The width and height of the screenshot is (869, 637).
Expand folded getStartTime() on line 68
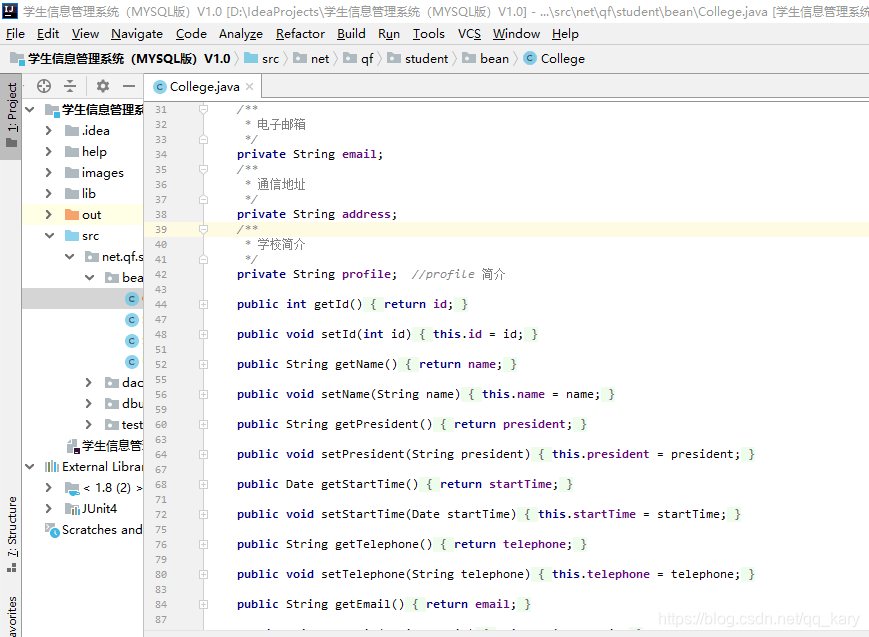[203, 484]
